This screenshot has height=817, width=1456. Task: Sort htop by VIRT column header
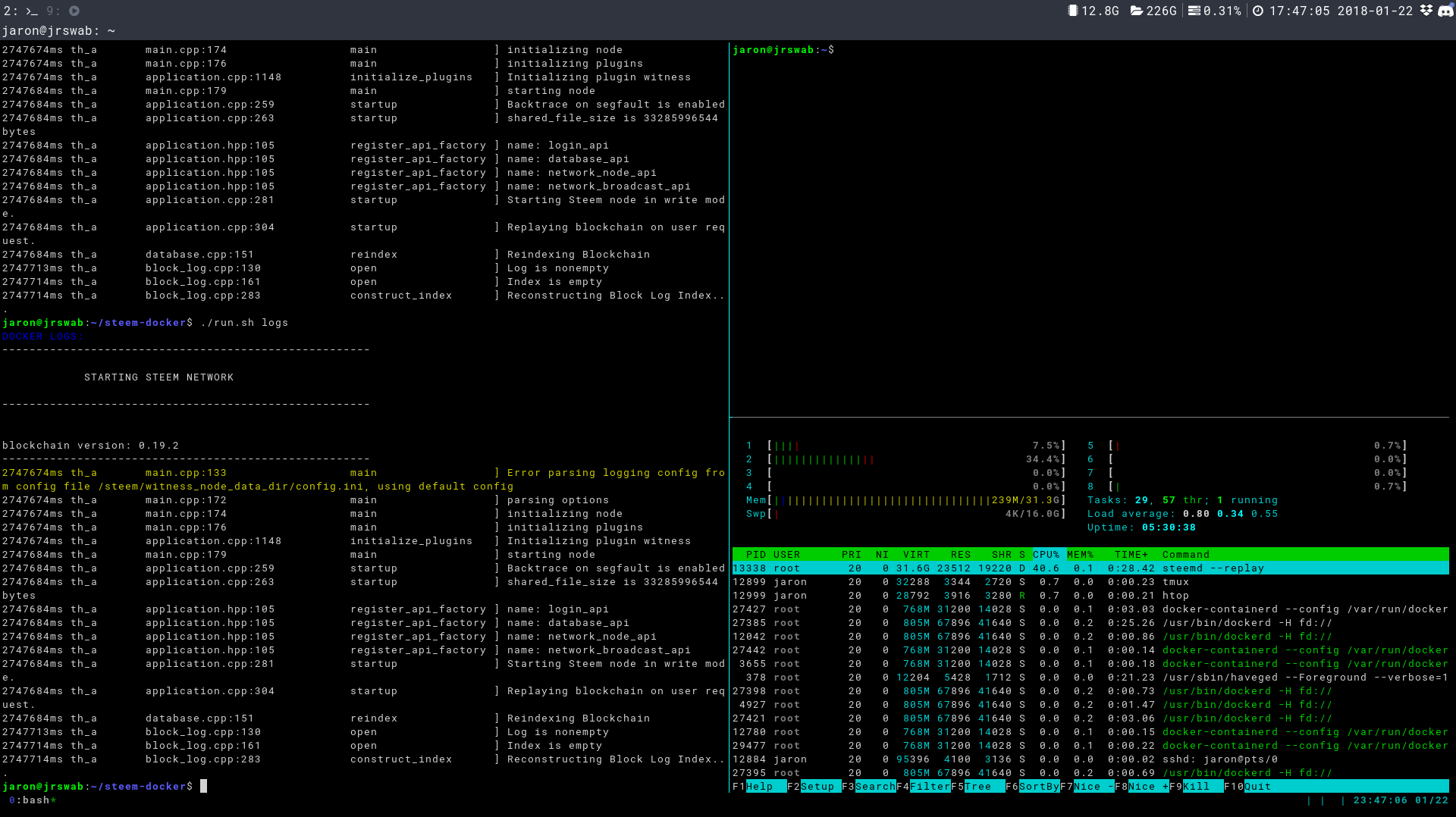tap(916, 555)
